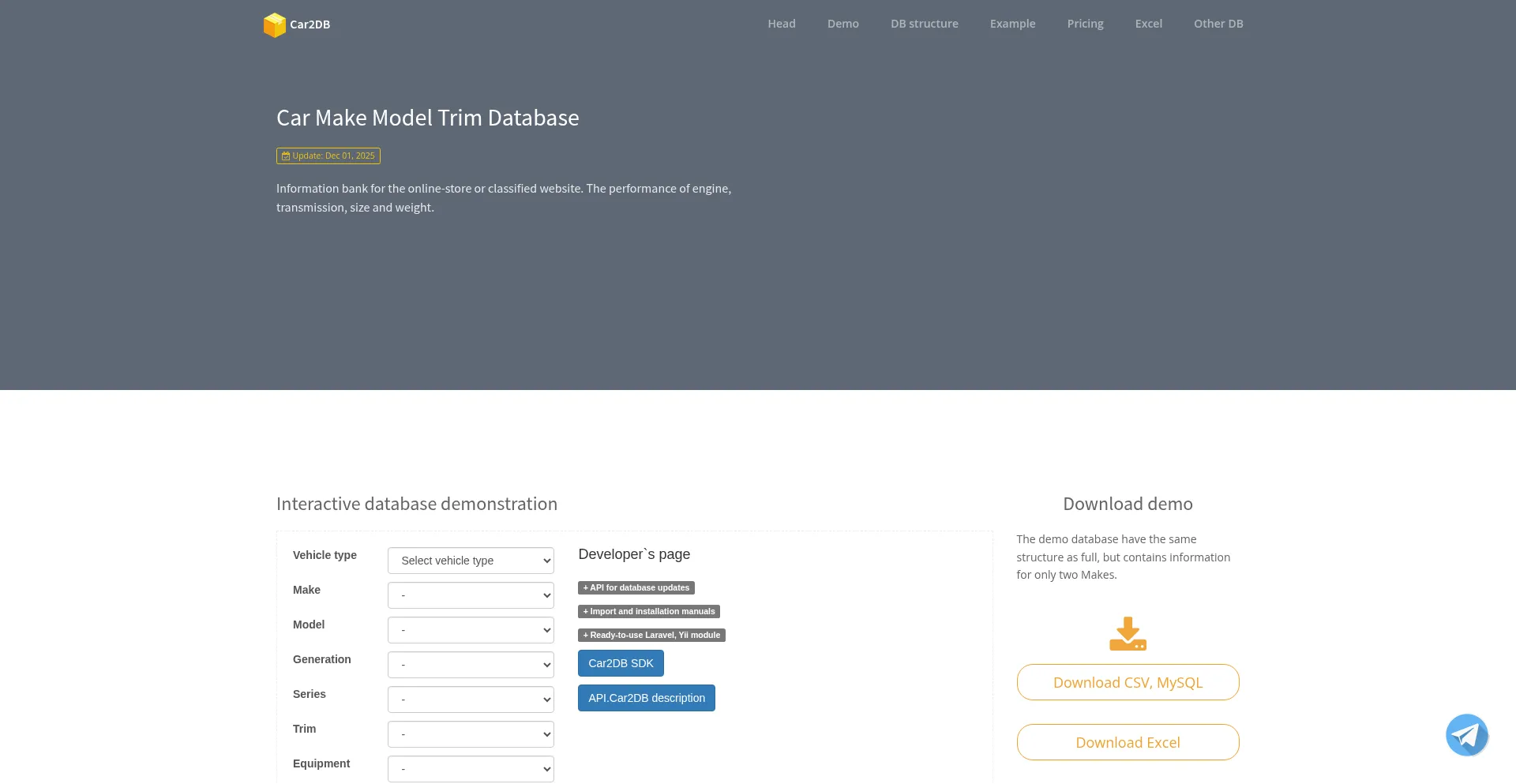This screenshot has height=784, width=1516.
Task: Expand the Make dropdown
Action: (x=471, y=595)
